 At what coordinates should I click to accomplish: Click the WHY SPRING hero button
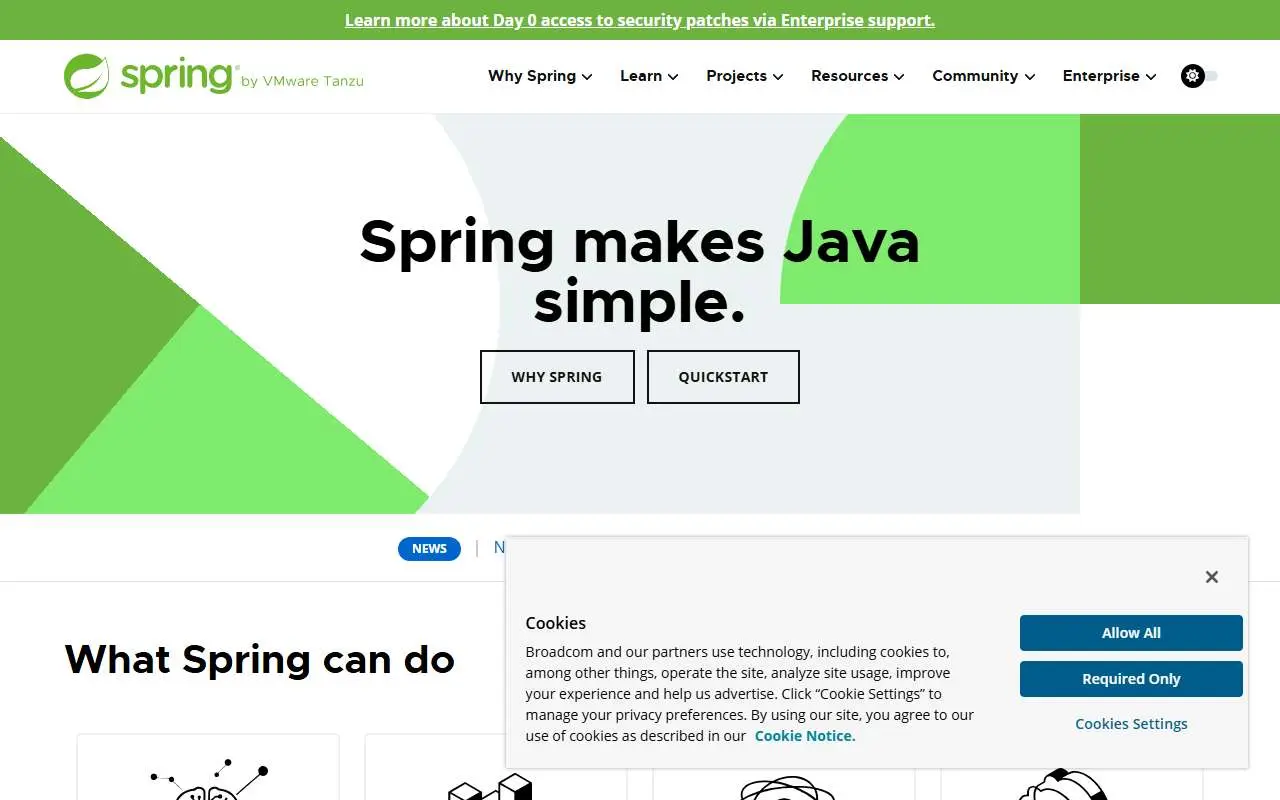pyautogui.click(x=557, y=377)
